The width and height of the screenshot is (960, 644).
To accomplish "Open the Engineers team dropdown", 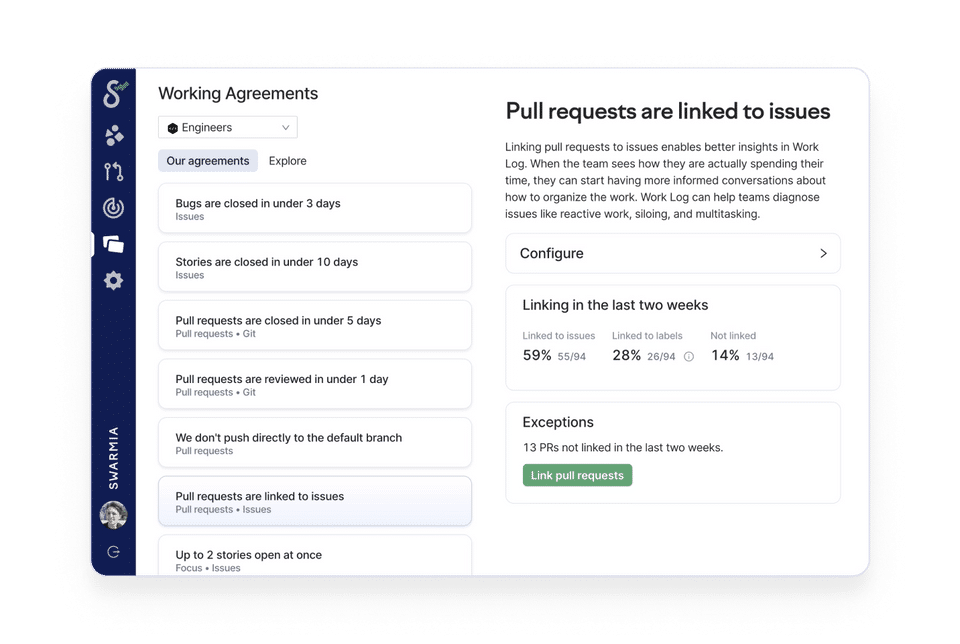I will 228,128.
